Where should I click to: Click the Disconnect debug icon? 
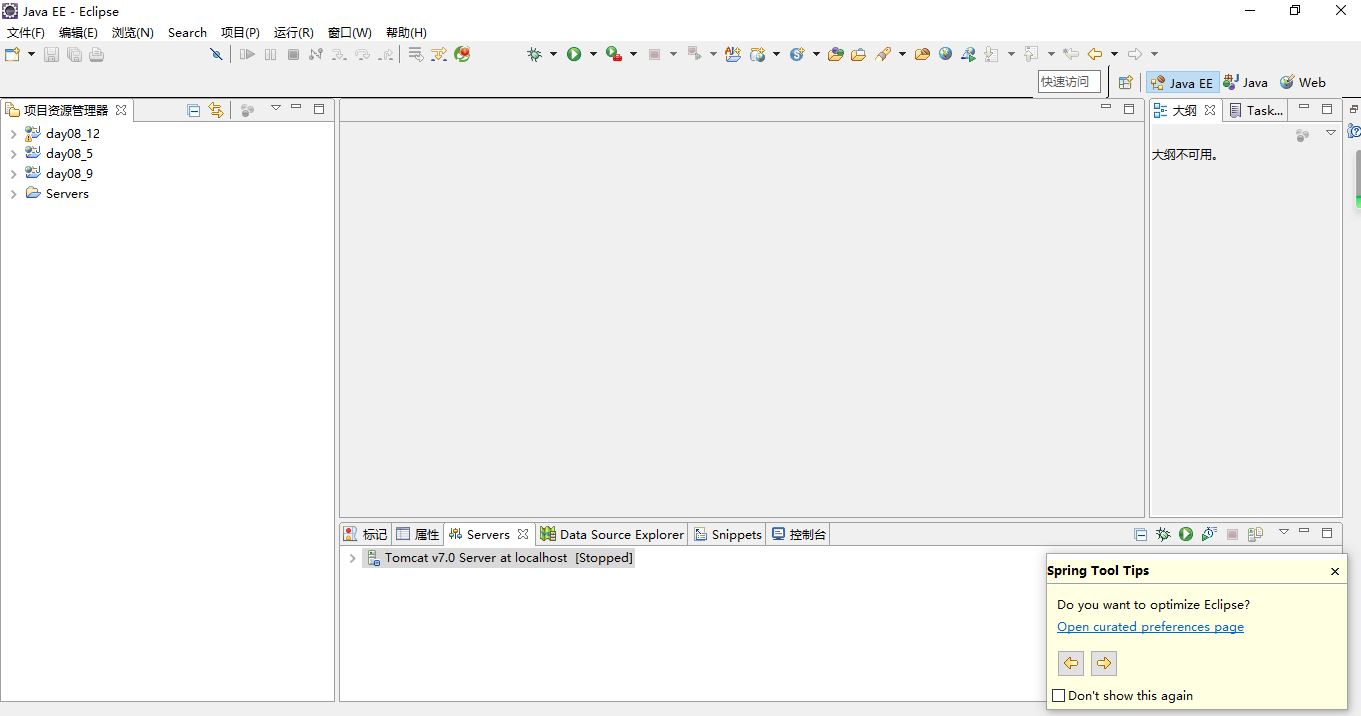click(316, 54)
